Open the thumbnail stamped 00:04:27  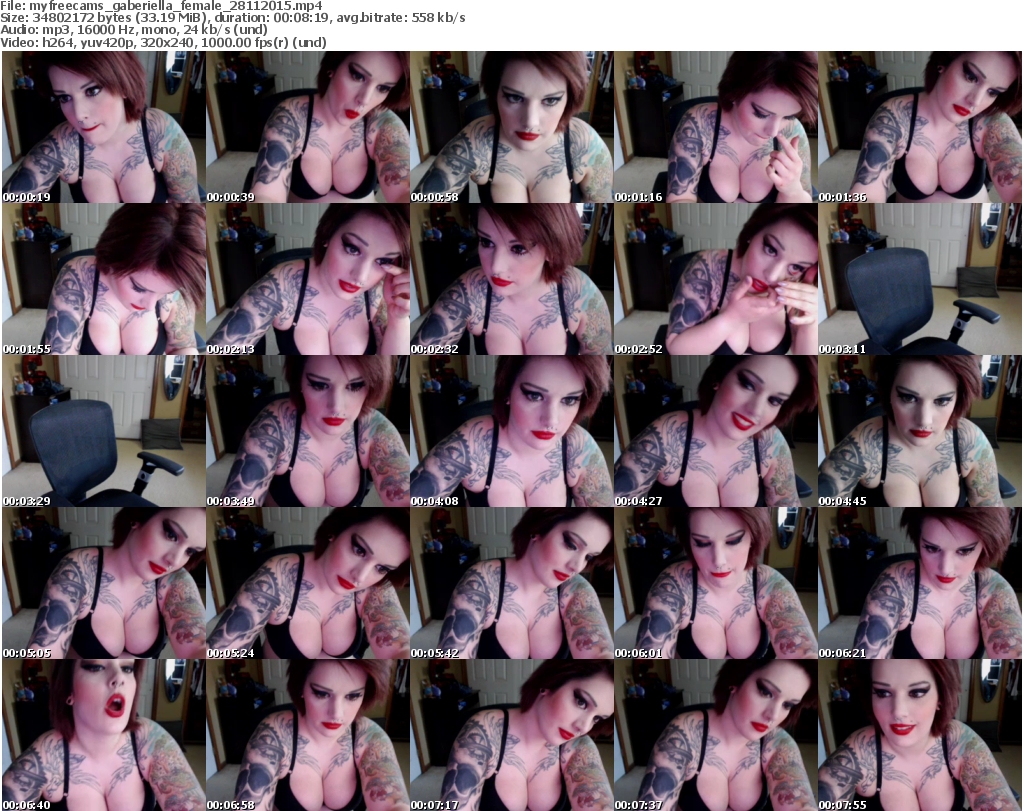click(x=716, y=432)
